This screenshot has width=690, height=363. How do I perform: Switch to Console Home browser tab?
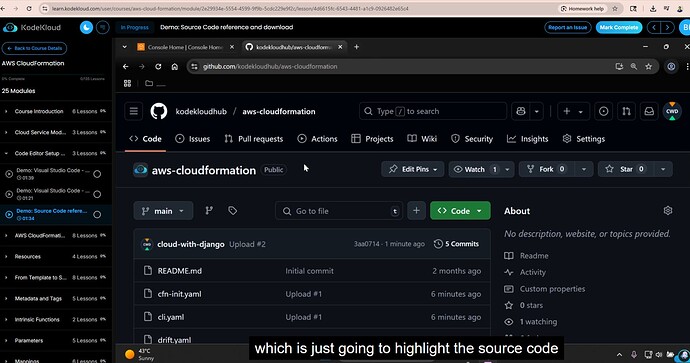point(186,47)
